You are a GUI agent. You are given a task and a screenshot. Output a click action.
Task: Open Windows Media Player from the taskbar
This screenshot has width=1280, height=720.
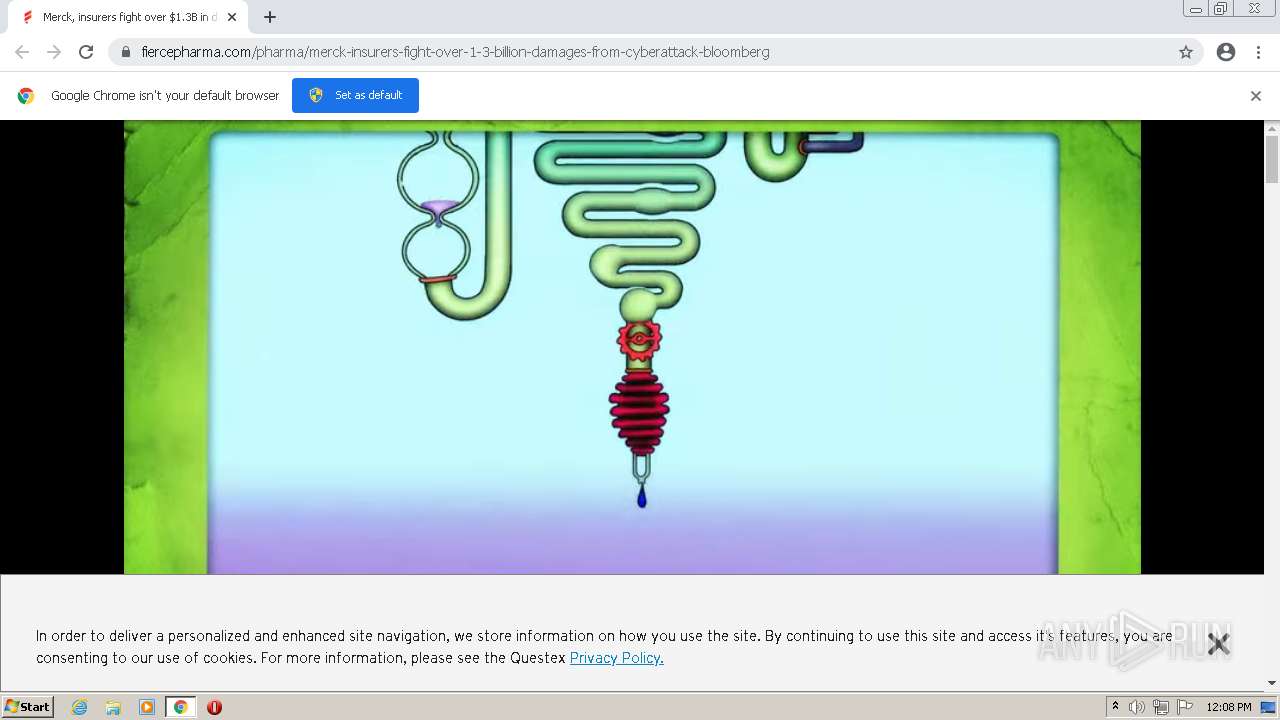click(147, 707)
